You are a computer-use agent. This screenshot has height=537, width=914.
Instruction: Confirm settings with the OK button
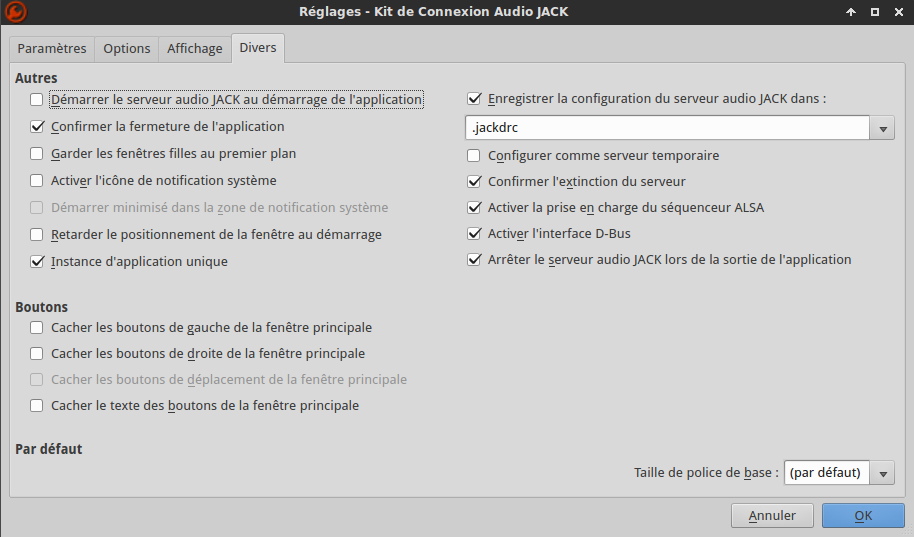click(863, 516)
